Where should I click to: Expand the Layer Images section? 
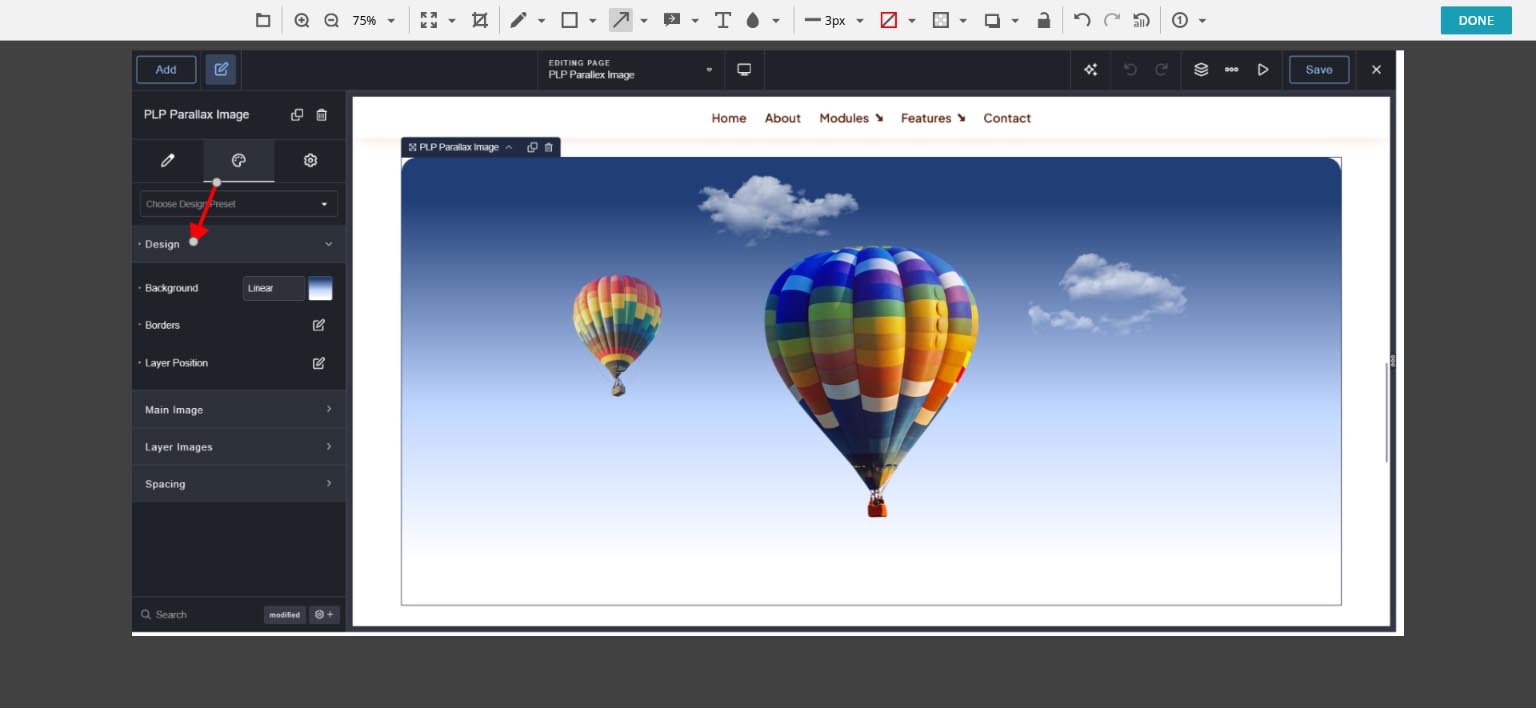point(239,447)
